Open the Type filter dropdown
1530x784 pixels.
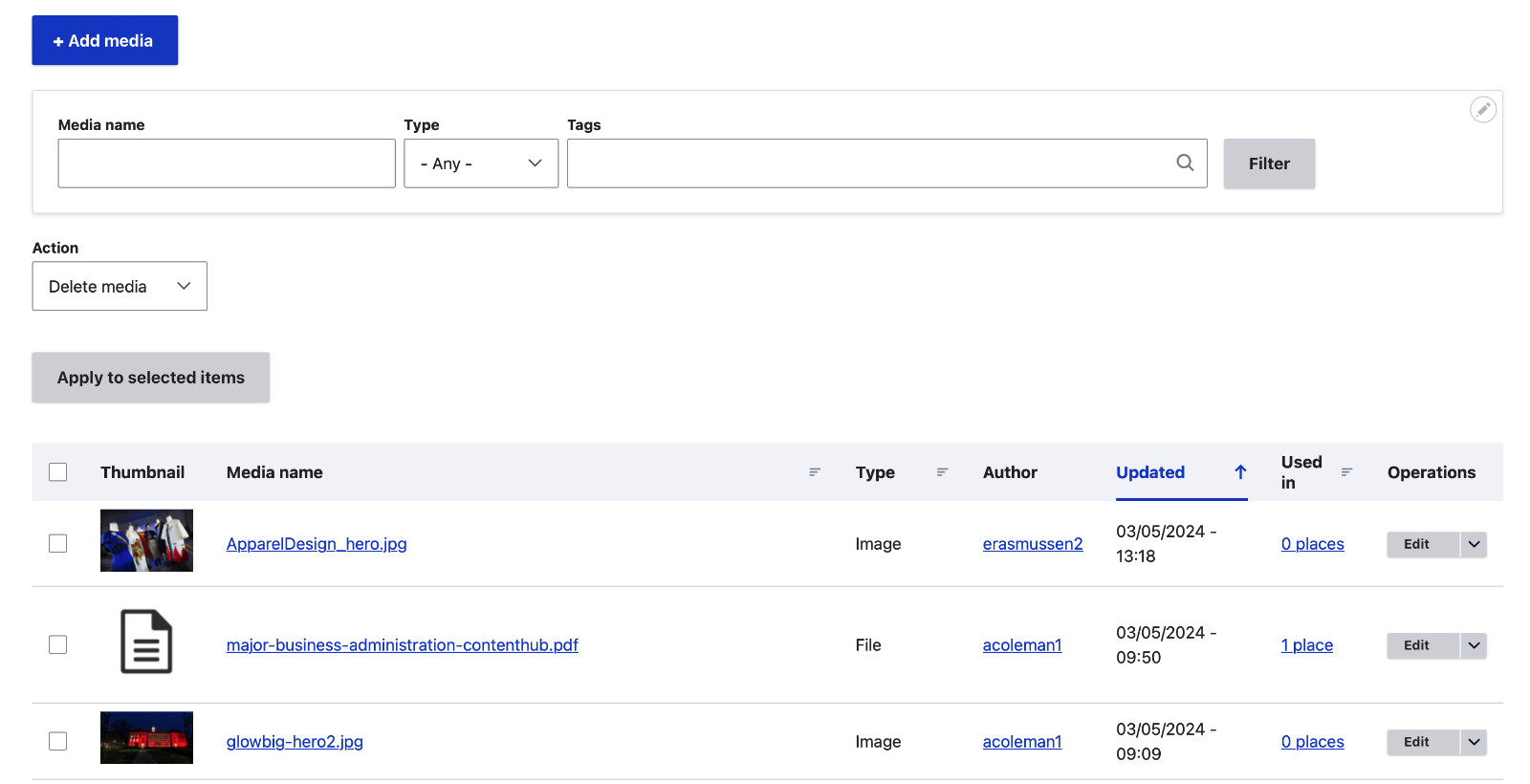point(481,163)
